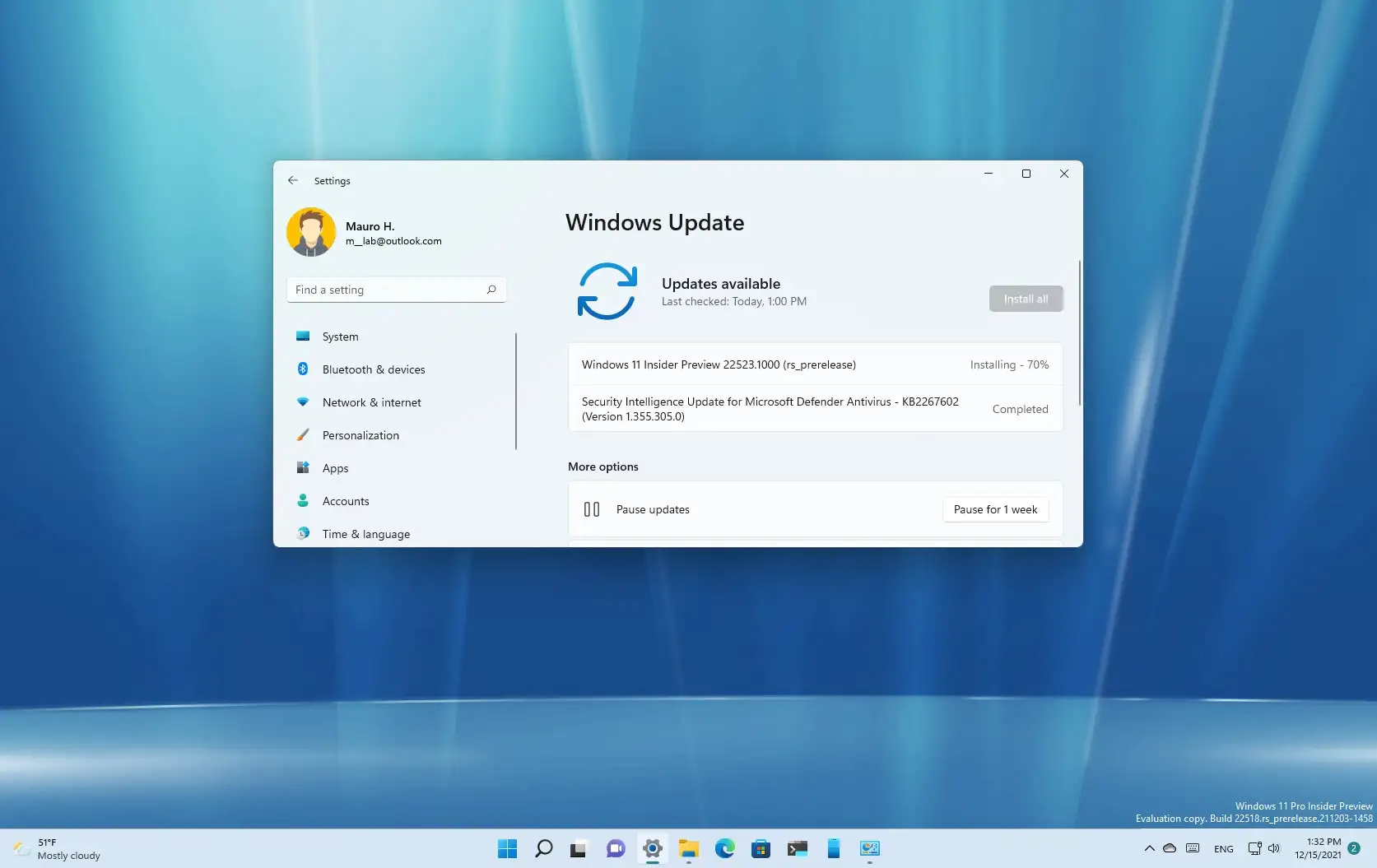Open taskbar Search
Image resolution: width=1377 pixels, height=868 pixels.
tap(544, 848)
